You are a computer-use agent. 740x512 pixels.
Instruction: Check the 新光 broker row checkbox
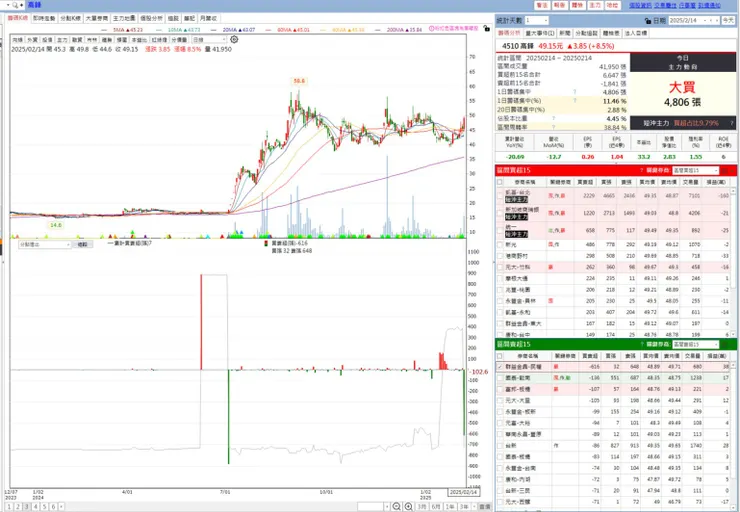(x=500, y=245)
